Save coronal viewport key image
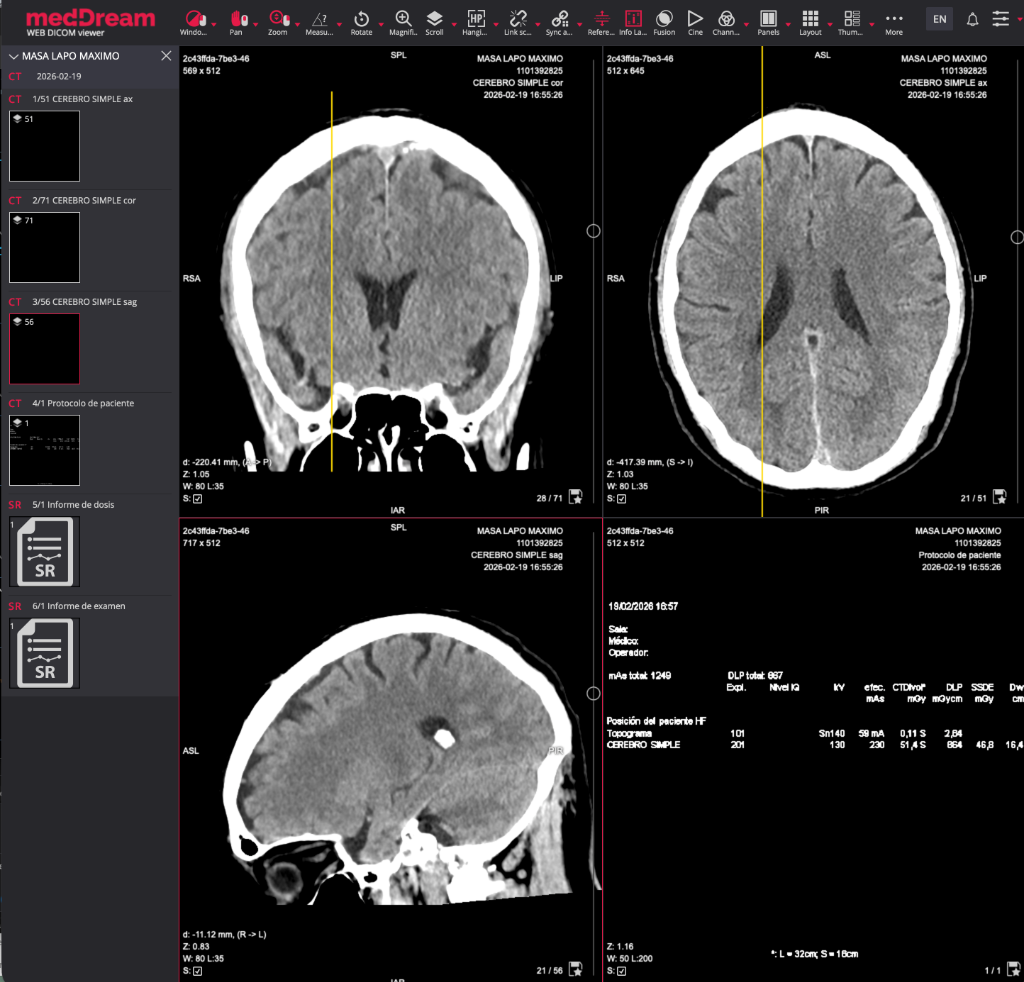 (x=575, y=497)
